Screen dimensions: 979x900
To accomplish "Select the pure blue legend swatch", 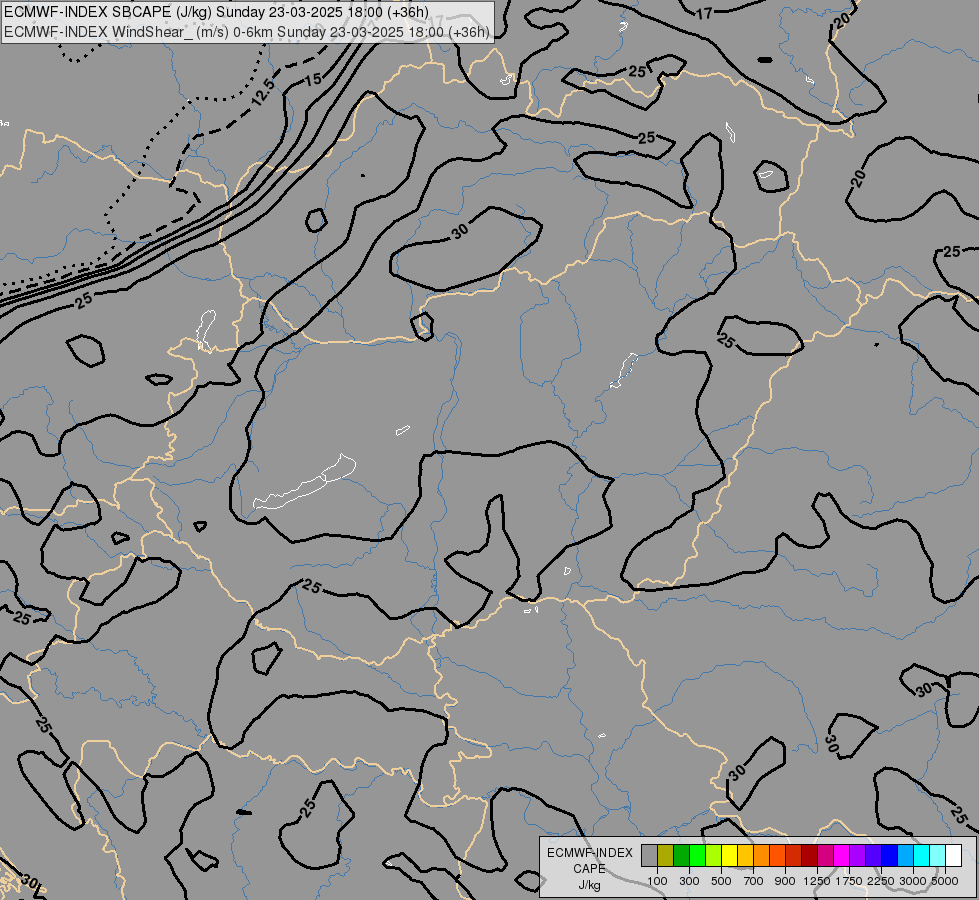I will (x=890, y=855).
